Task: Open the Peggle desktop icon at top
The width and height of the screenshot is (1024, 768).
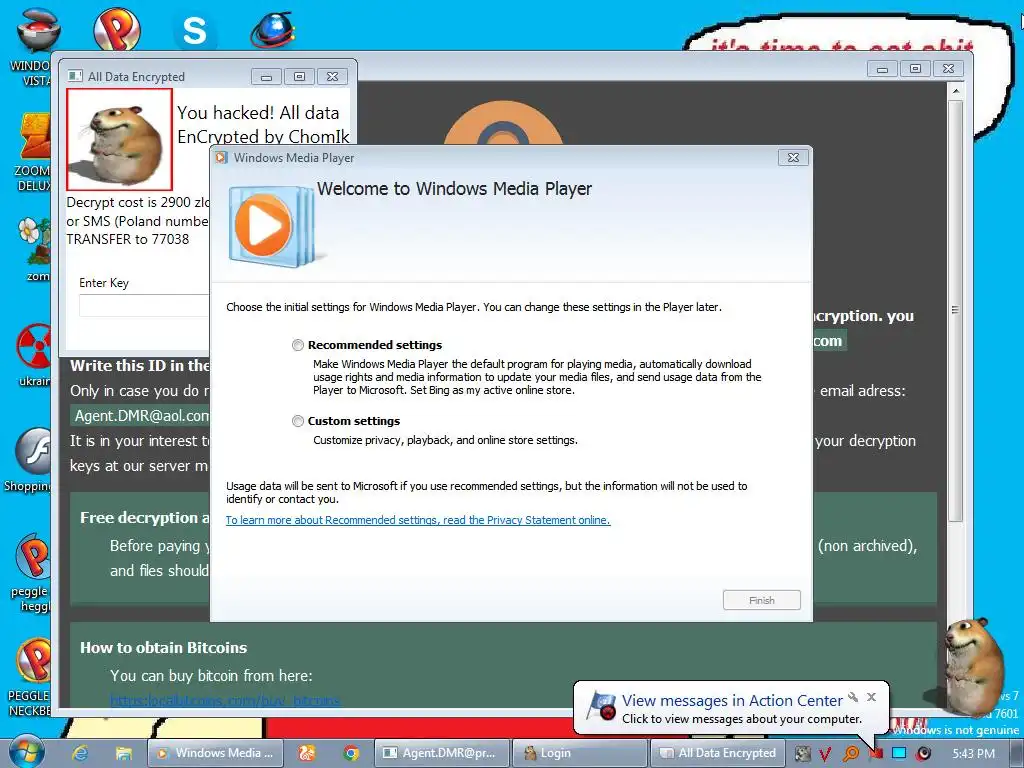Action: tap(116, 29)
